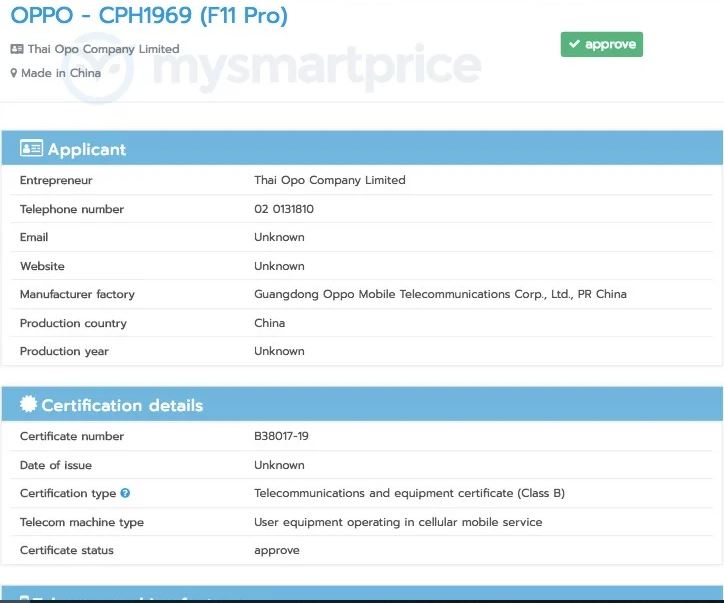Click the Unknown value for Date of issue
The image size is (724, 603).
(279, 465)
